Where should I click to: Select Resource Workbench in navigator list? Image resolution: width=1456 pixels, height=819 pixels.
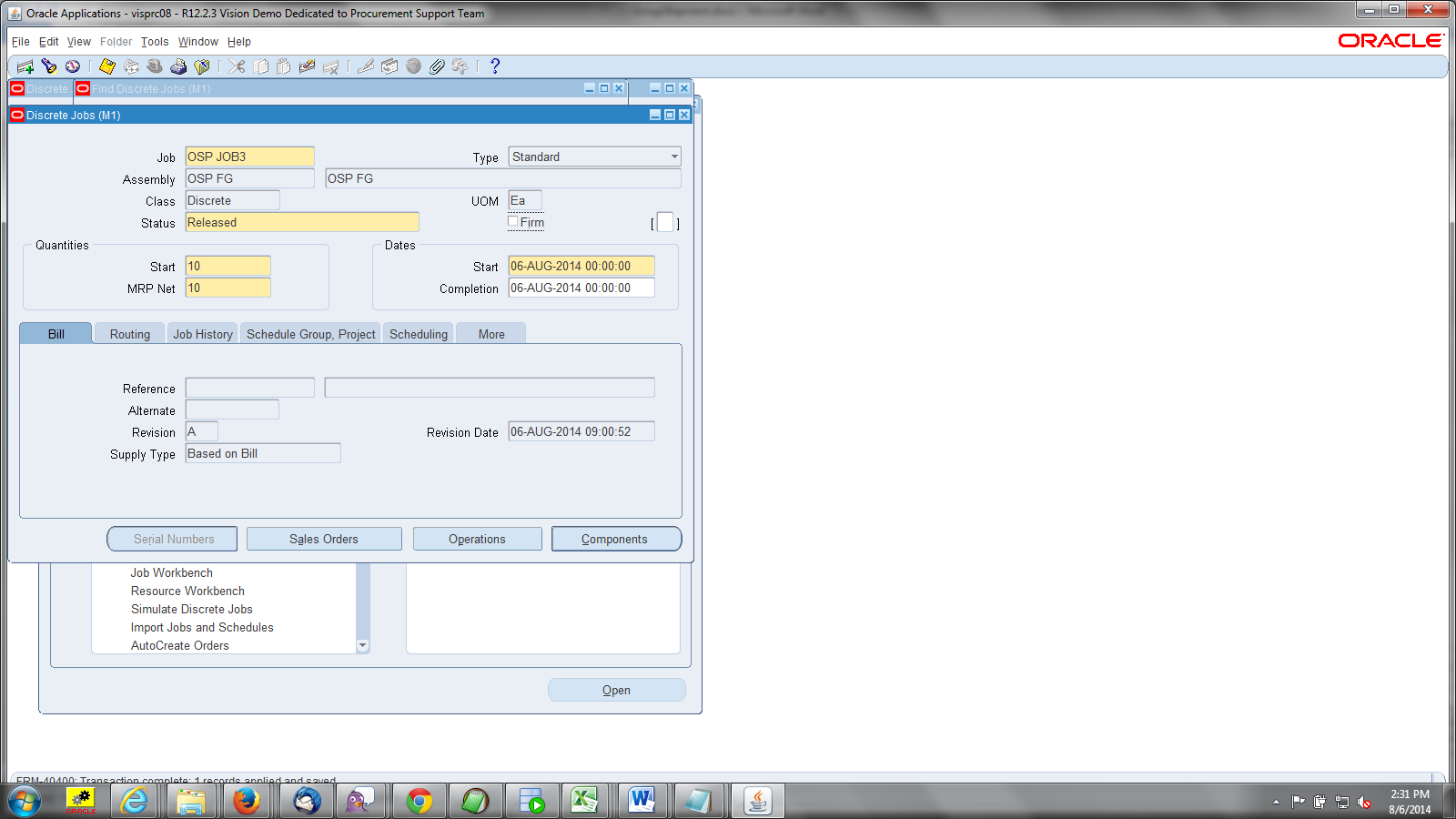(187, 591)
